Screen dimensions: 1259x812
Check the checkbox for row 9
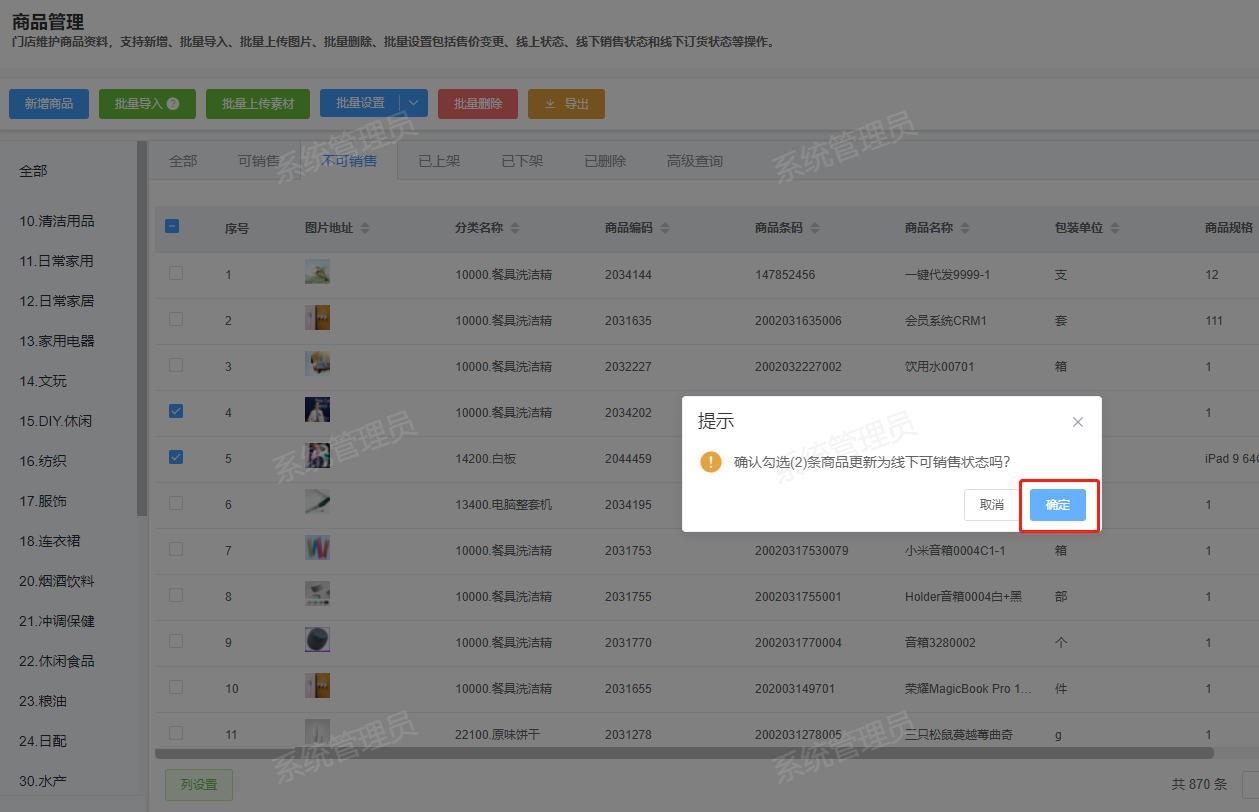point(176,641)
